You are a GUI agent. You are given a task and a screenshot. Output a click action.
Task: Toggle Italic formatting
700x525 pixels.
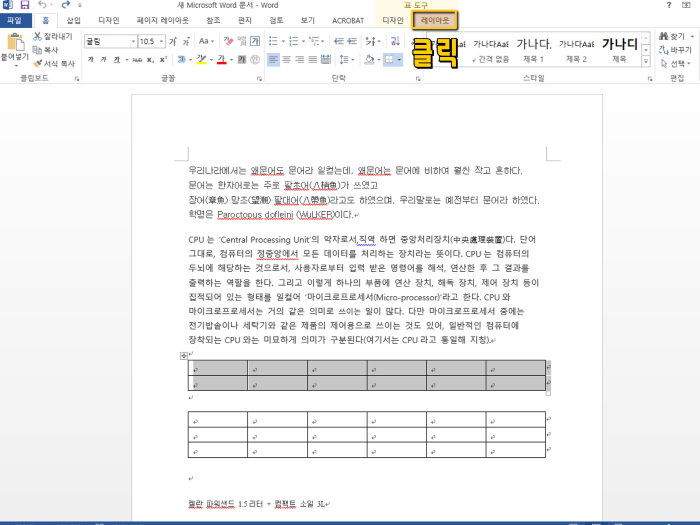[104, 59]
